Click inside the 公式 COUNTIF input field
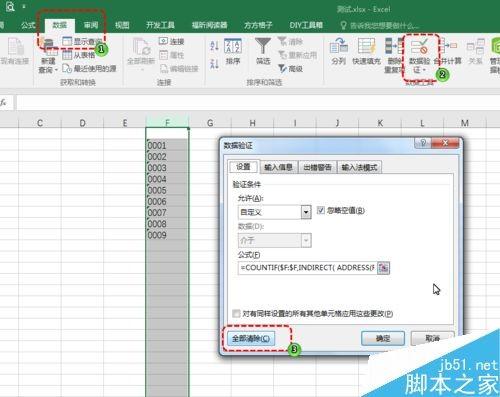The height and width of the screenshot is (397, 500). (x=307, y=268)
